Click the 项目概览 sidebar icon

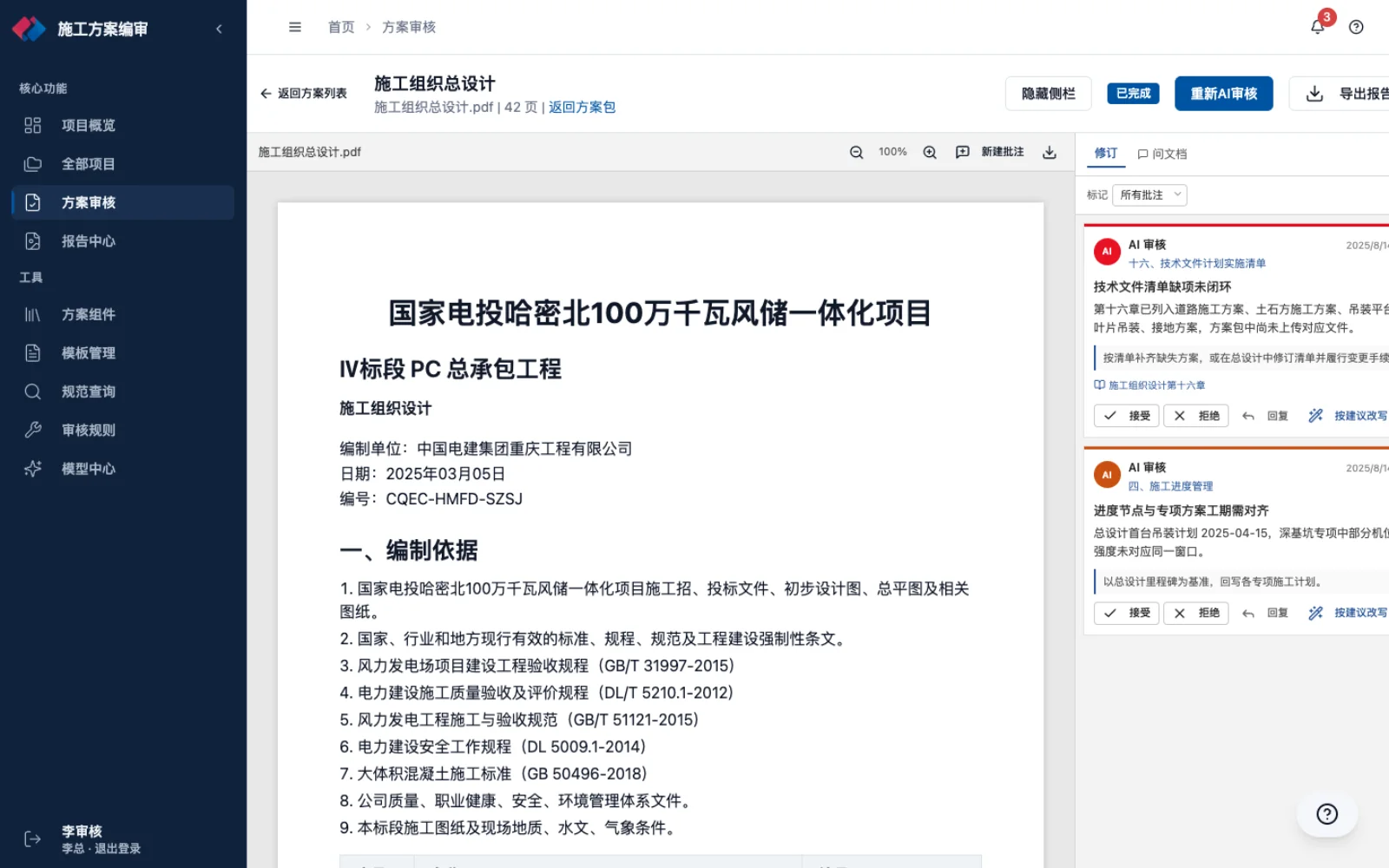pos(33,125)
